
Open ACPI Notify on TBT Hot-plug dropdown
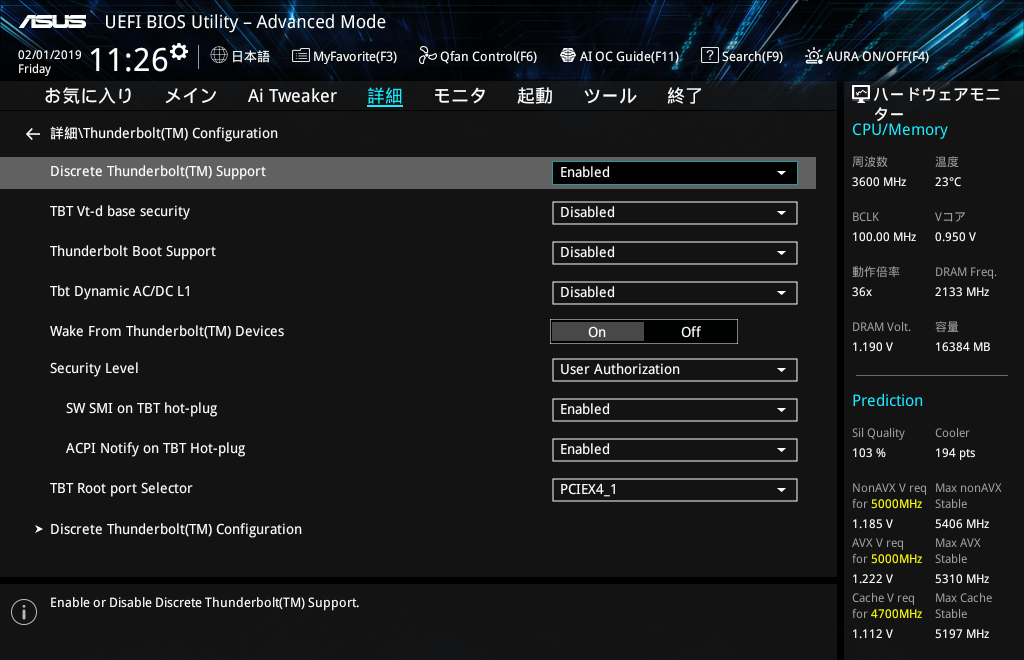[x=675, y=450]
